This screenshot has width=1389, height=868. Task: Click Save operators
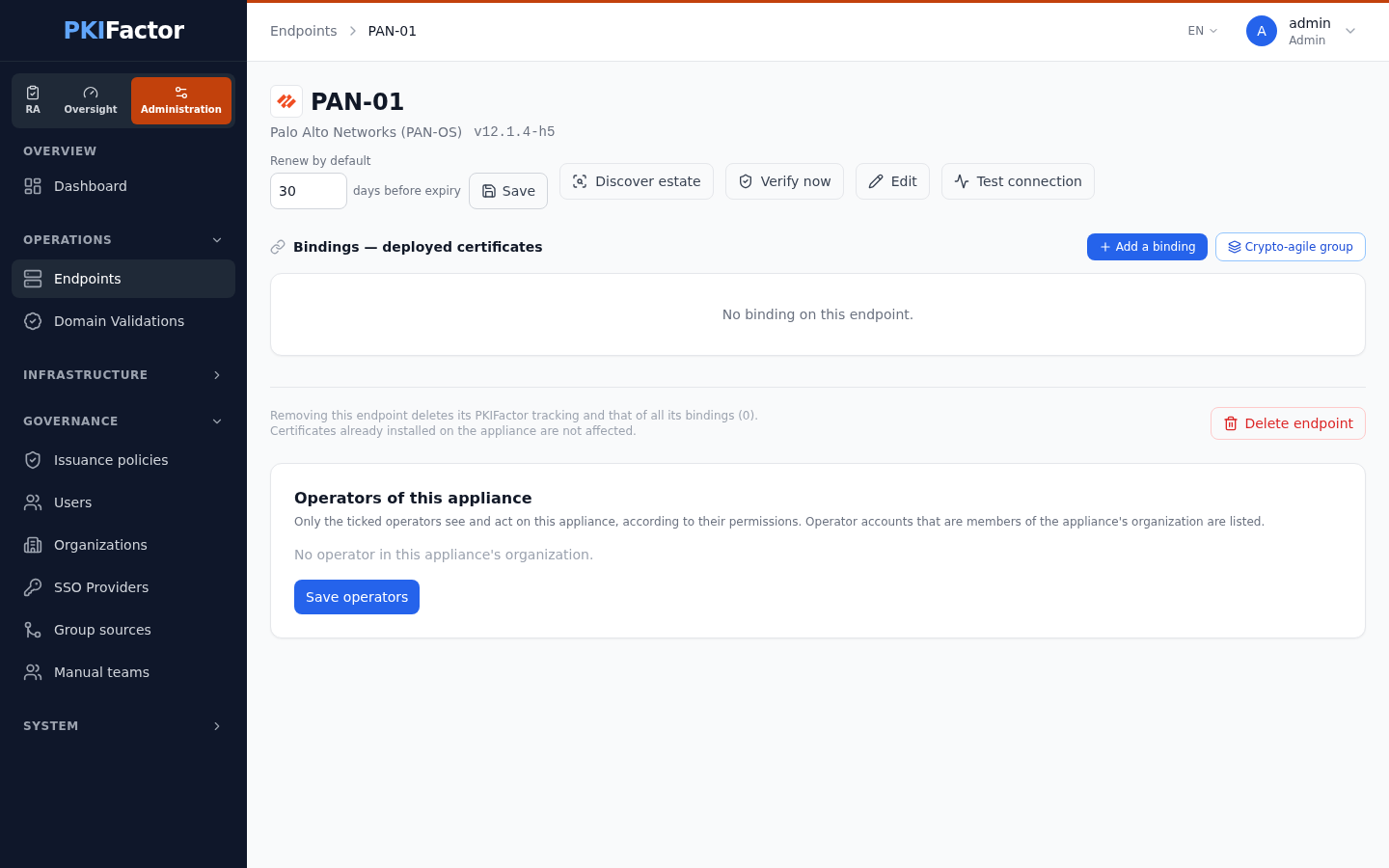tap(357, 597)
